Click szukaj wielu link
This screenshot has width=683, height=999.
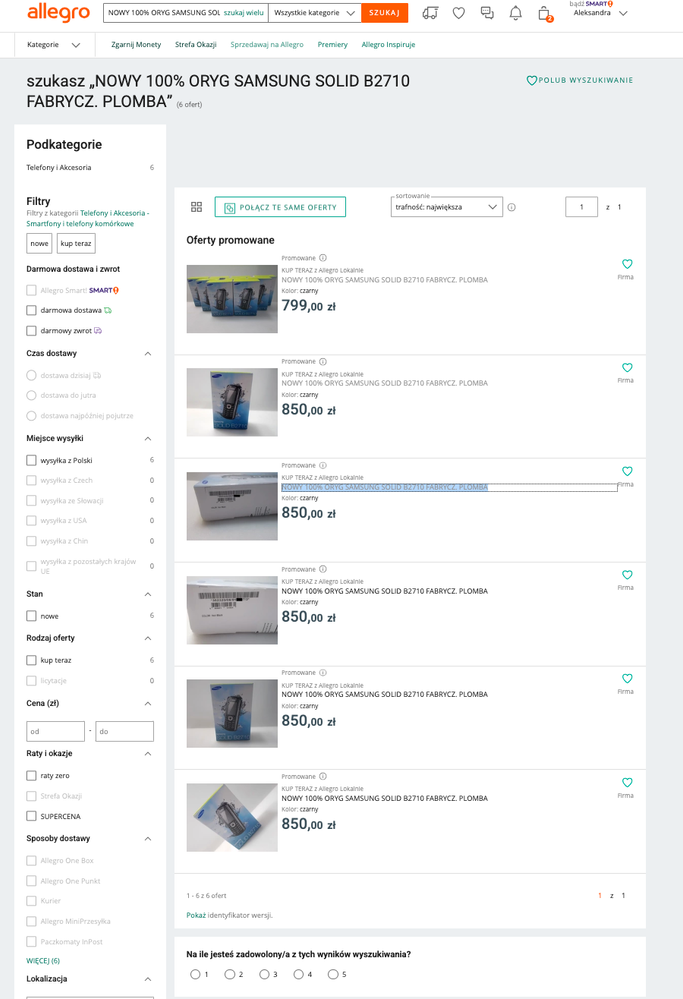click(x=243, y=13)
